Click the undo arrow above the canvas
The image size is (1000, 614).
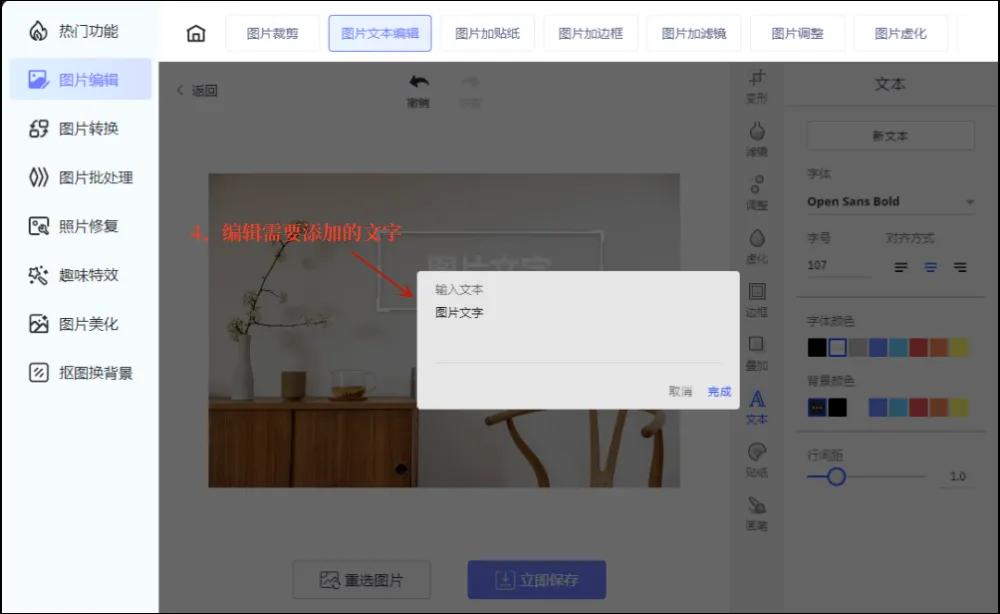(419, 82)
